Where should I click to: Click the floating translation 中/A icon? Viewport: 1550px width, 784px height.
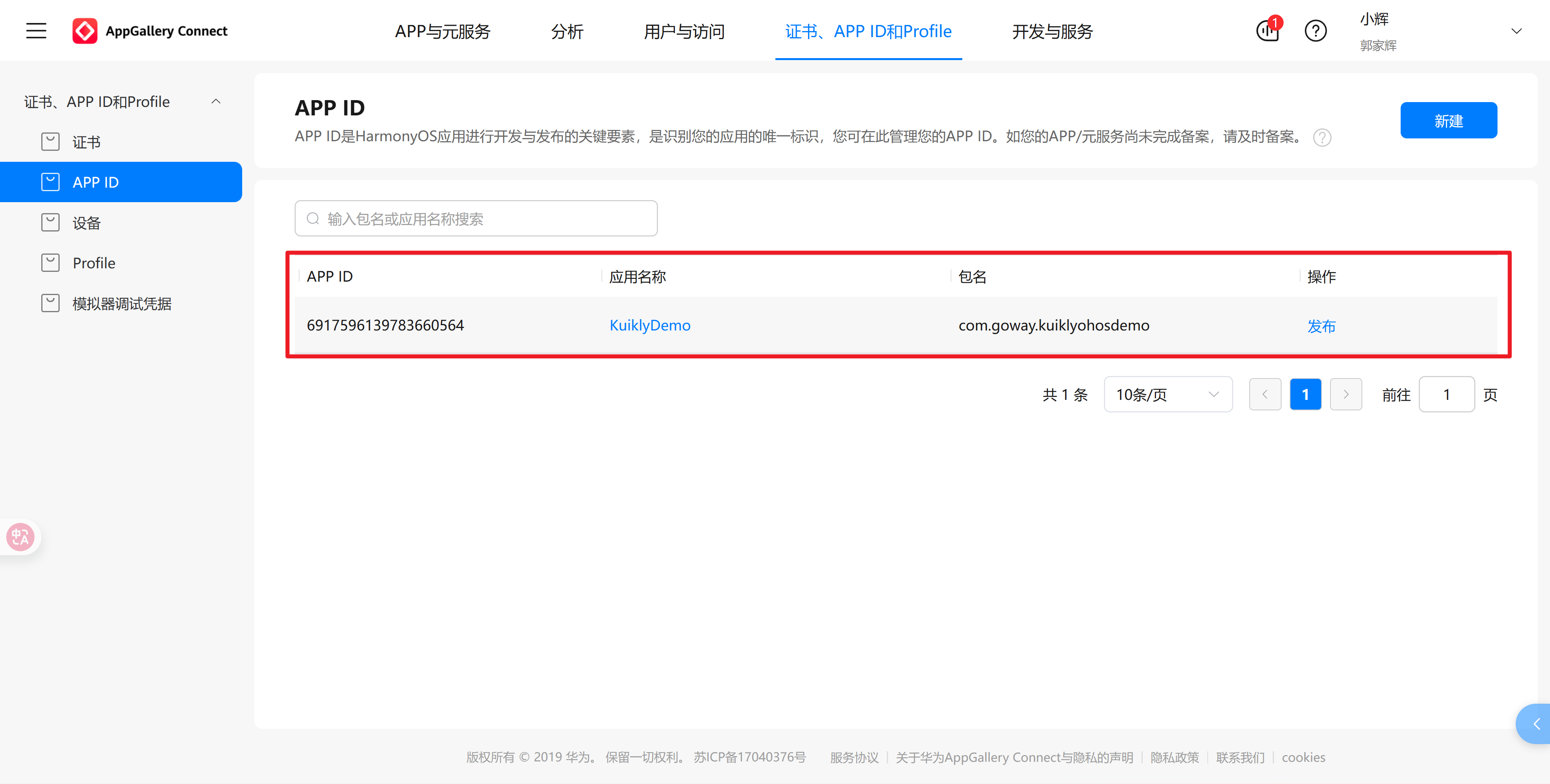coord(20,536)
